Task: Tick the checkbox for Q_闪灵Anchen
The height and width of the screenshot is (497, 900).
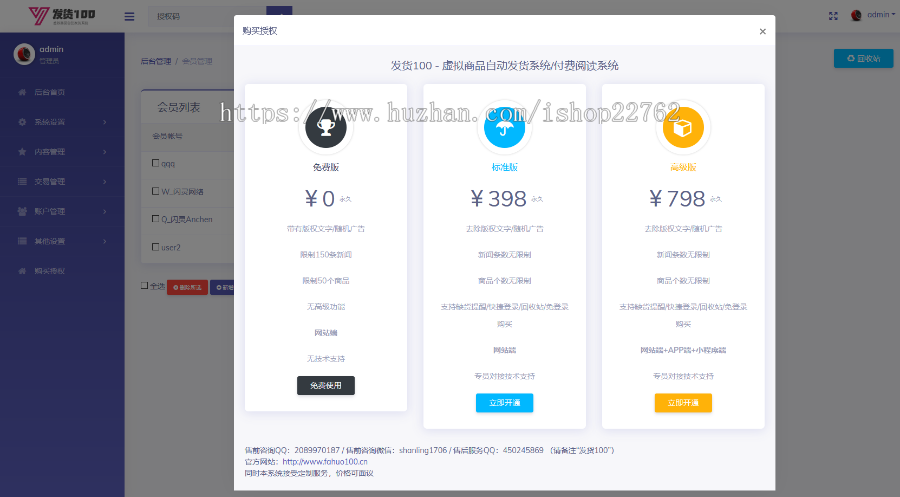Action: click(x=156, y=219)
